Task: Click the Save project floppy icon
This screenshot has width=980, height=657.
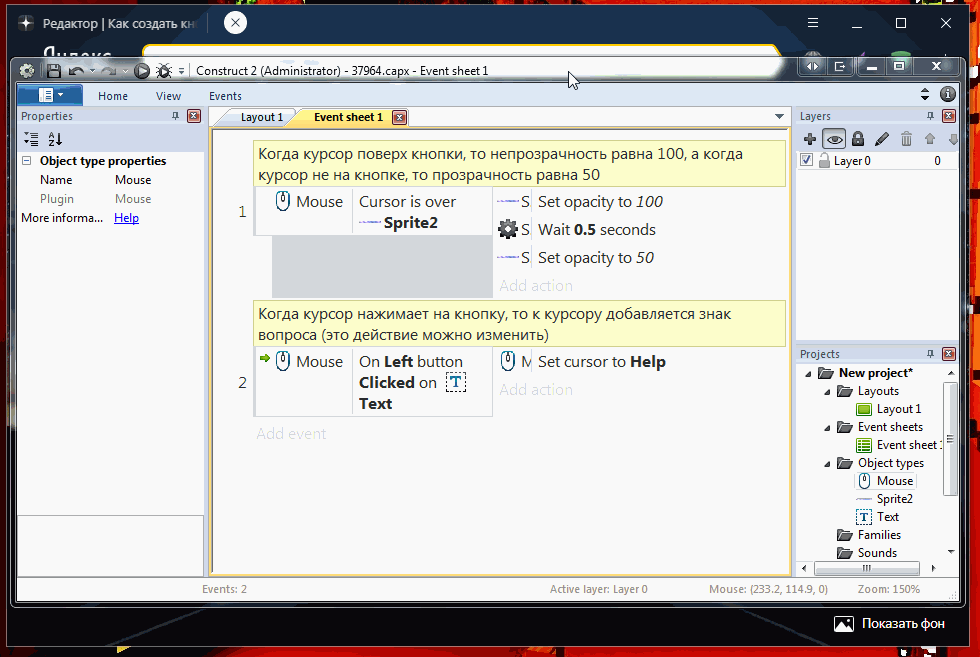Action: pyautogui.click(x=54, y=71)
